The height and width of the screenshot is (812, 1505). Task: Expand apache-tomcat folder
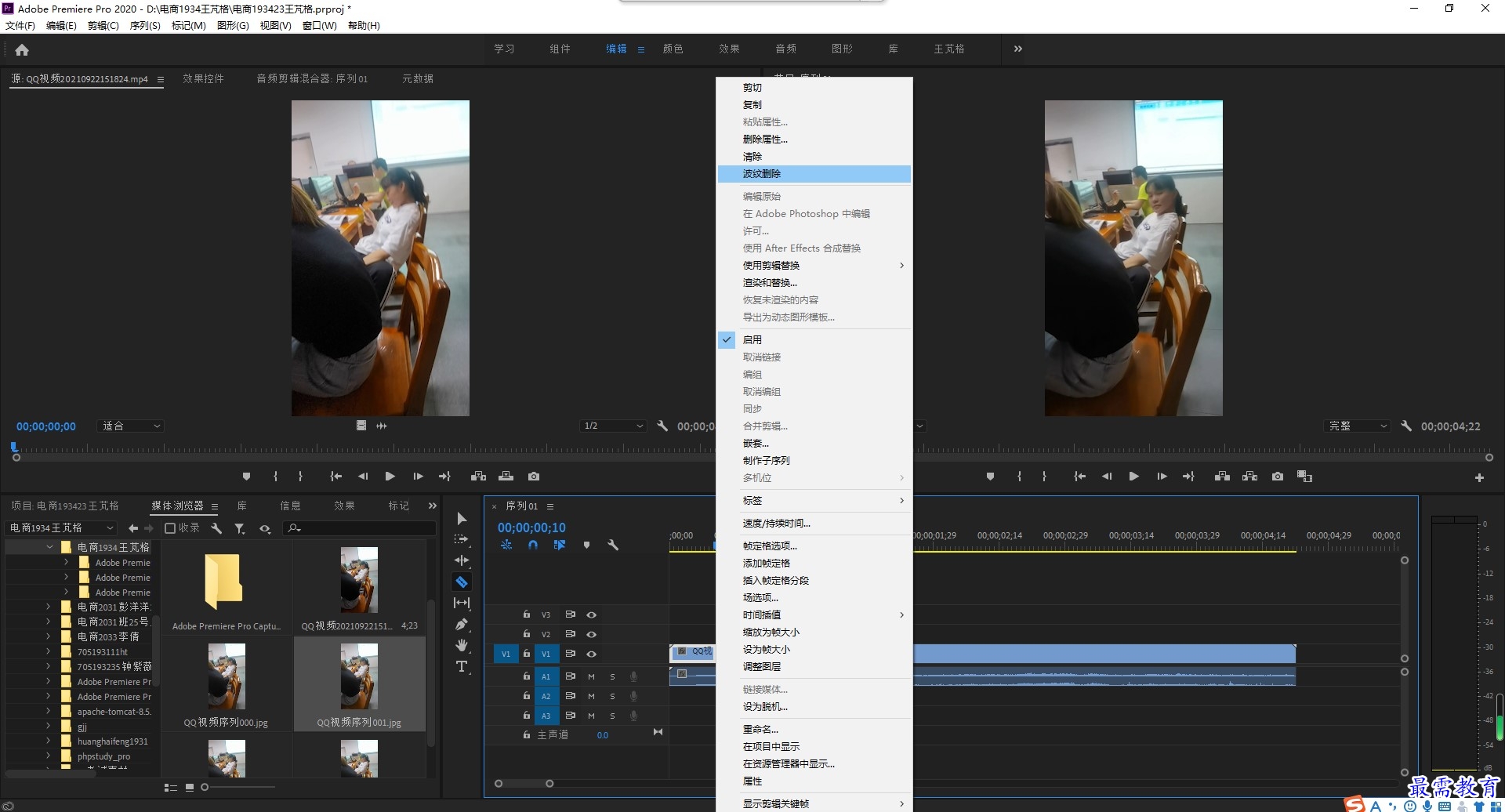pos(49,711)
